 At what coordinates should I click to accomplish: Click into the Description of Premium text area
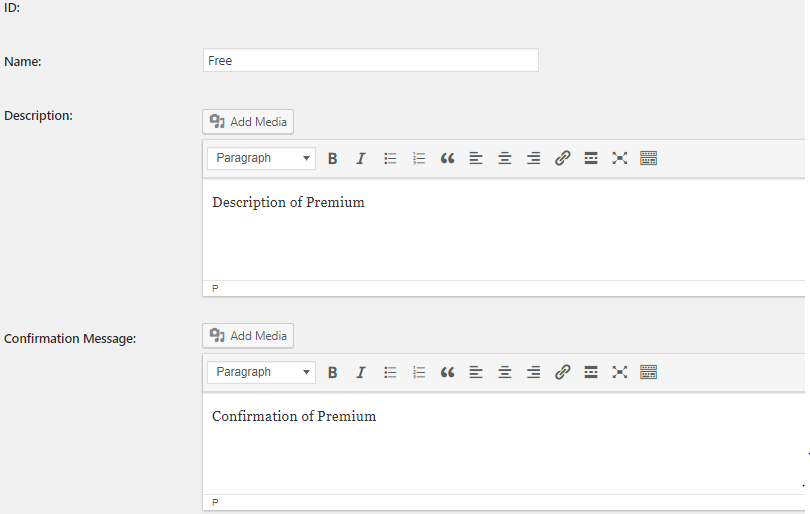500,230
